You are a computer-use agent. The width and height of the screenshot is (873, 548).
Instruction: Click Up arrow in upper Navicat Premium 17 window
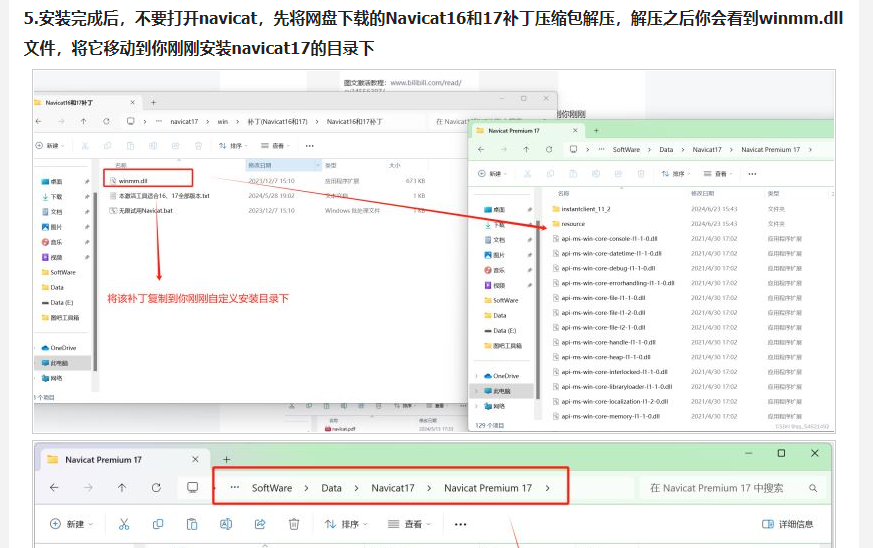point(526,149)
